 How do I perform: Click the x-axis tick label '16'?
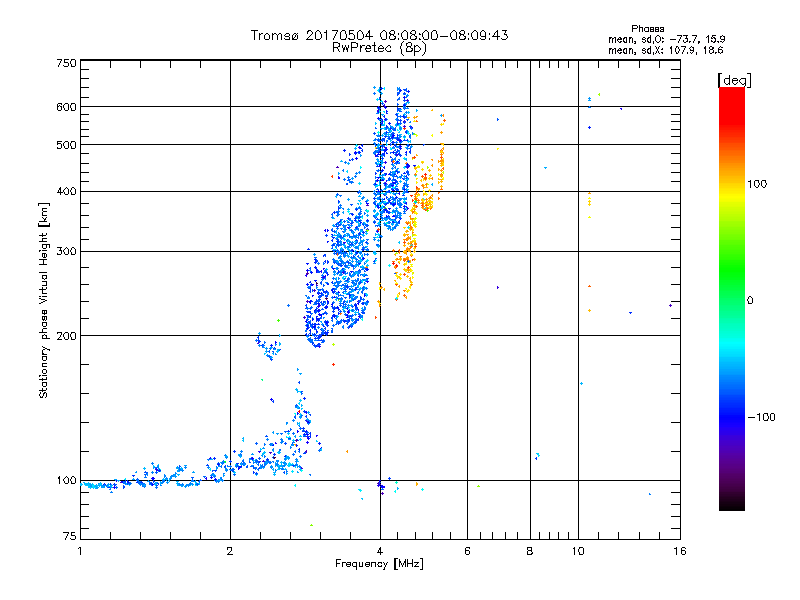click(680, 551)
